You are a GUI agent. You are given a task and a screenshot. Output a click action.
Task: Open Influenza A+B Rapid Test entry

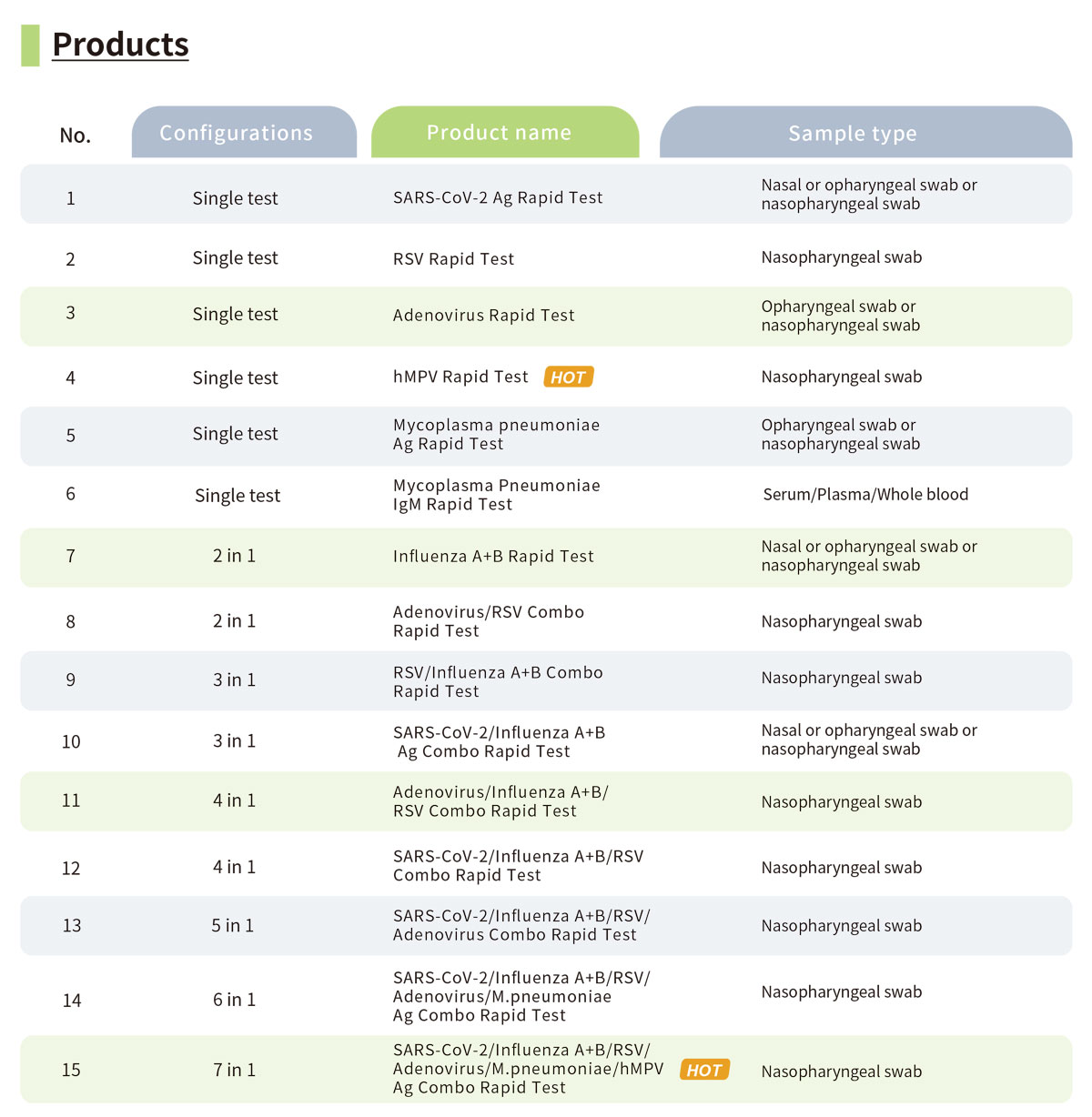click(493, 557)
